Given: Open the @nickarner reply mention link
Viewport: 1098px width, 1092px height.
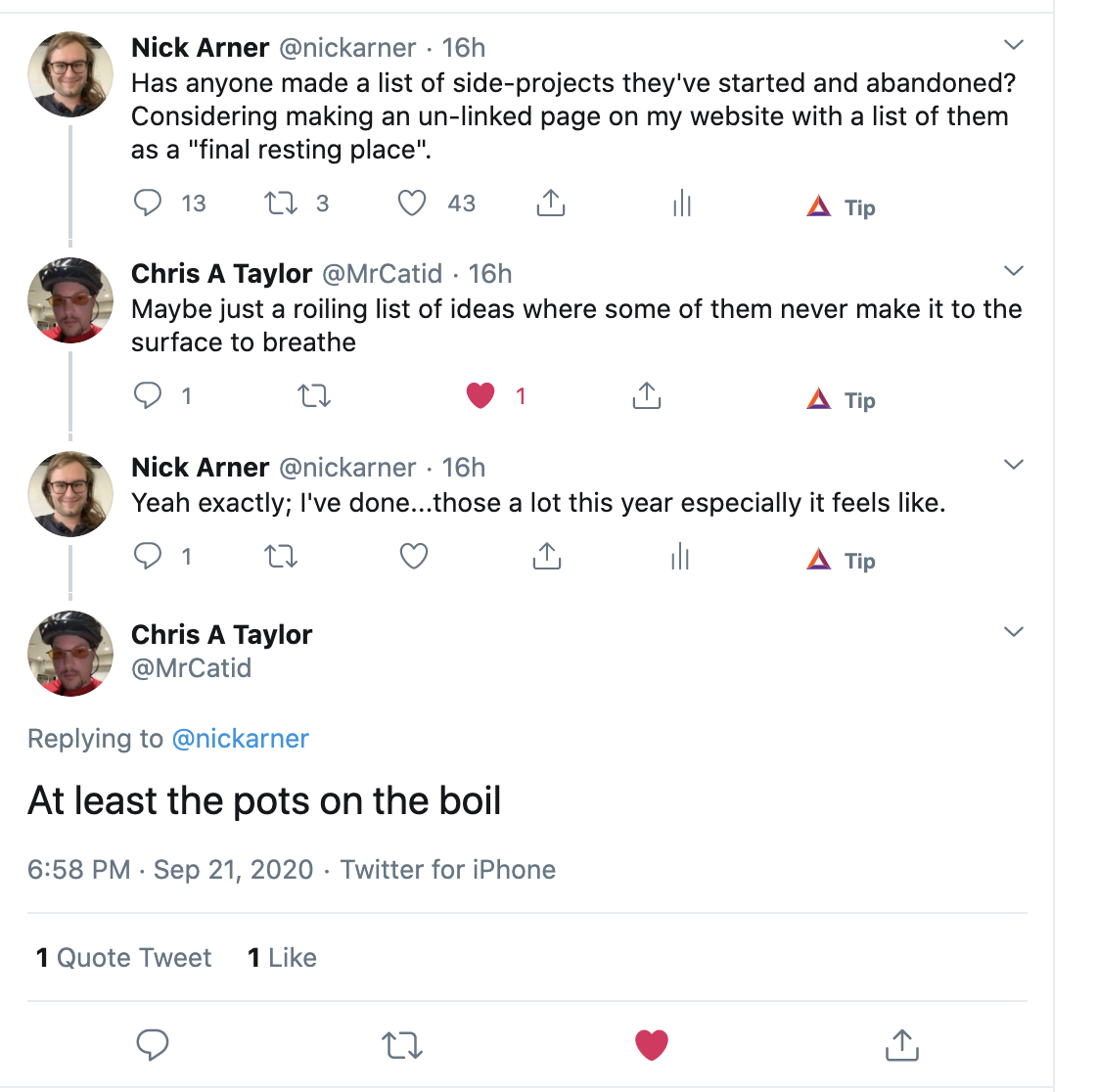Looking at the screenshot, I should click(240, 739).
